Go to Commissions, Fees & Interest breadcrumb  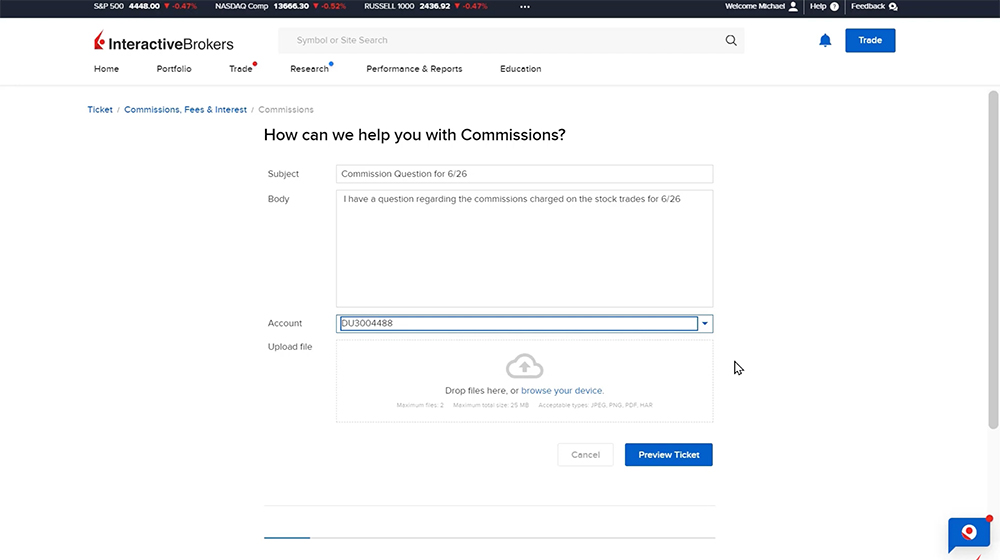tap(185, 110)
